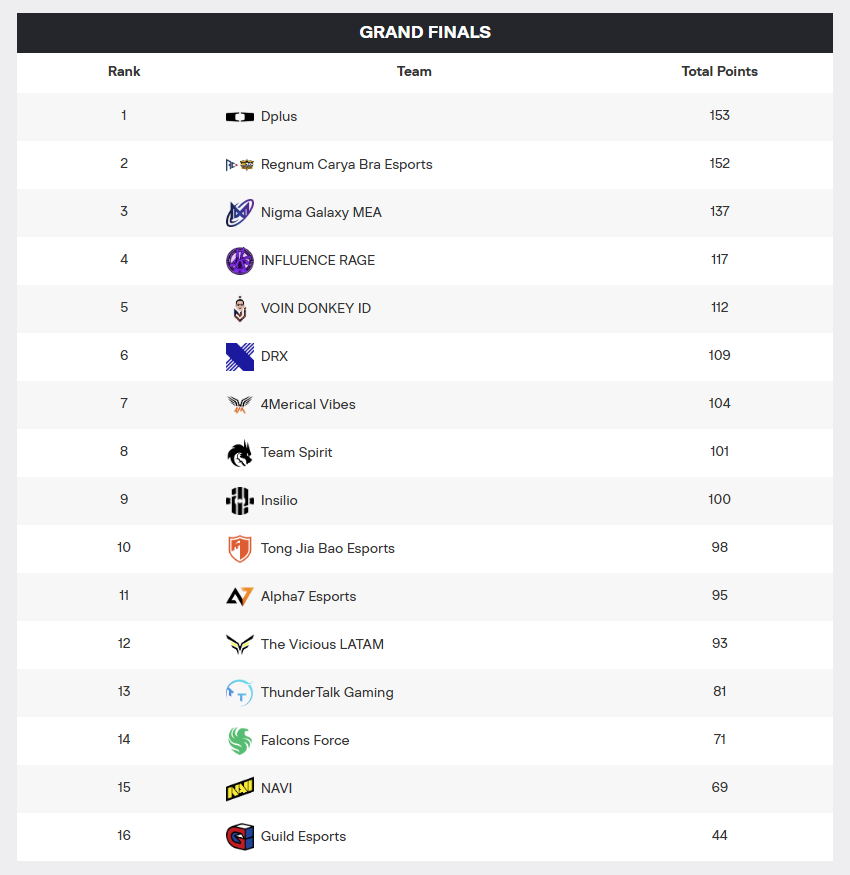850x875 pixels.
Task: Click the NAVI yellow logo
Action: pos(240,789)
